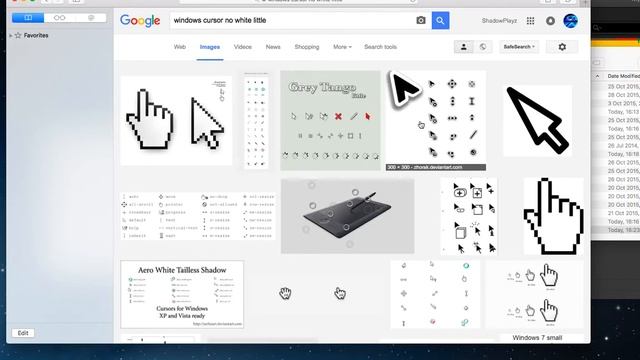Select the Images tab
This screenshot has height=360, width=640.
click(210, 47)
